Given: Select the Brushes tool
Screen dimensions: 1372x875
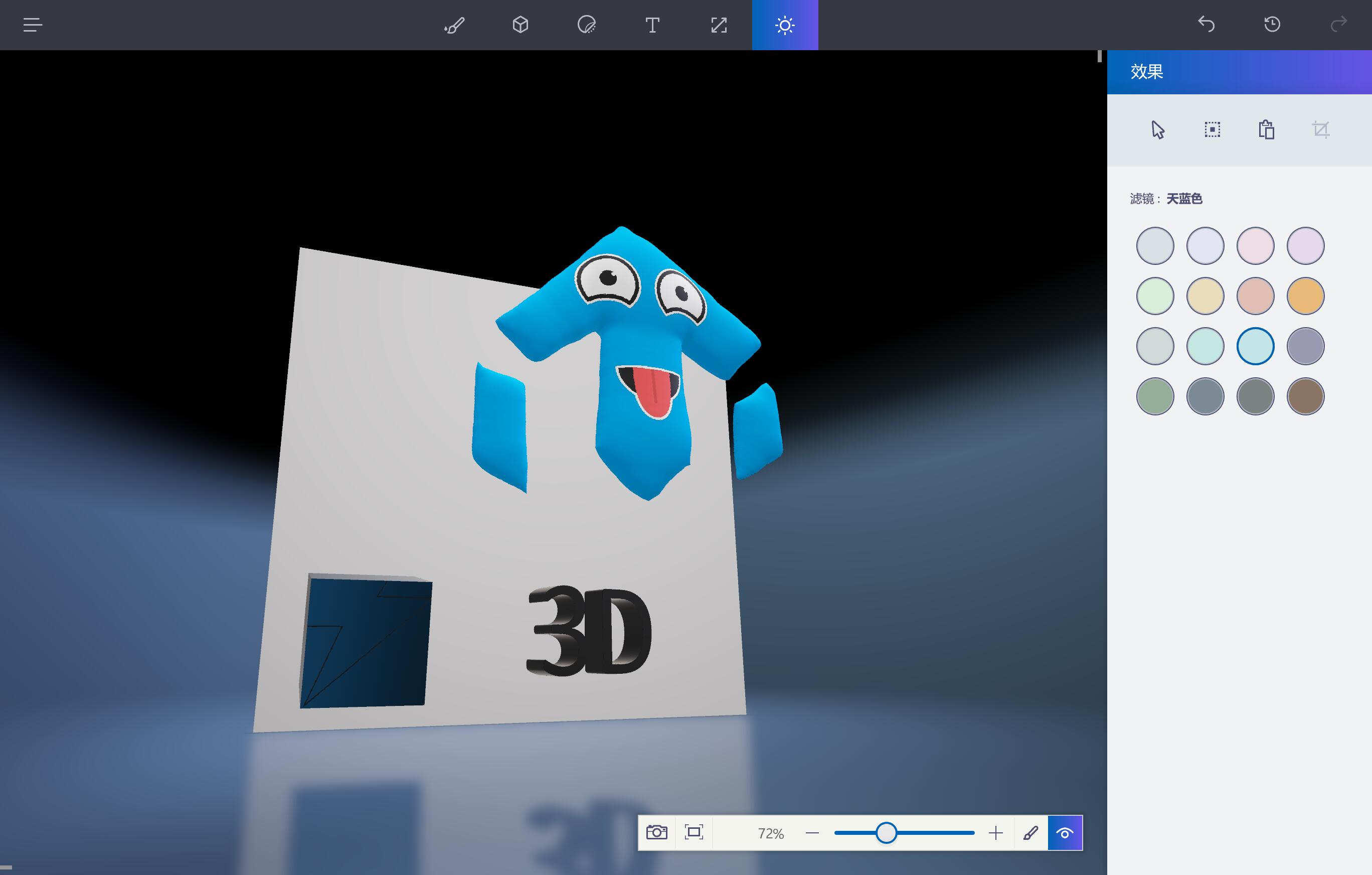Looking at the screenshot, I should 454,25.
